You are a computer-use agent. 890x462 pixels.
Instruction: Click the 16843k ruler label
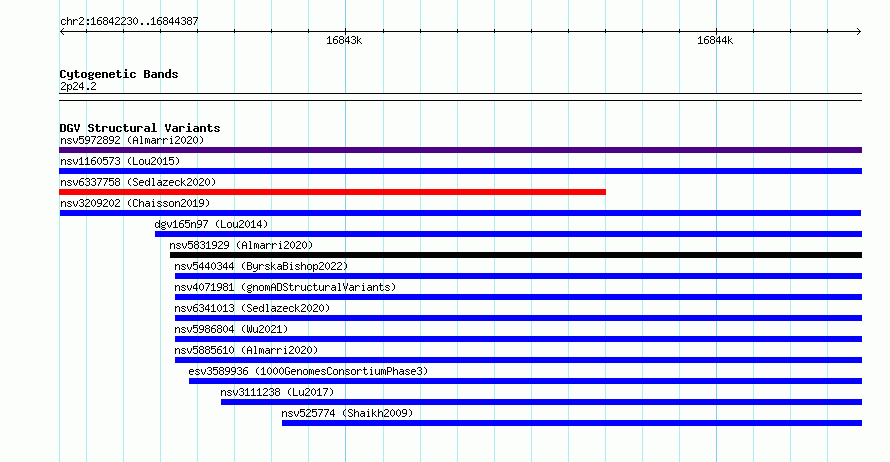(344, 40)
